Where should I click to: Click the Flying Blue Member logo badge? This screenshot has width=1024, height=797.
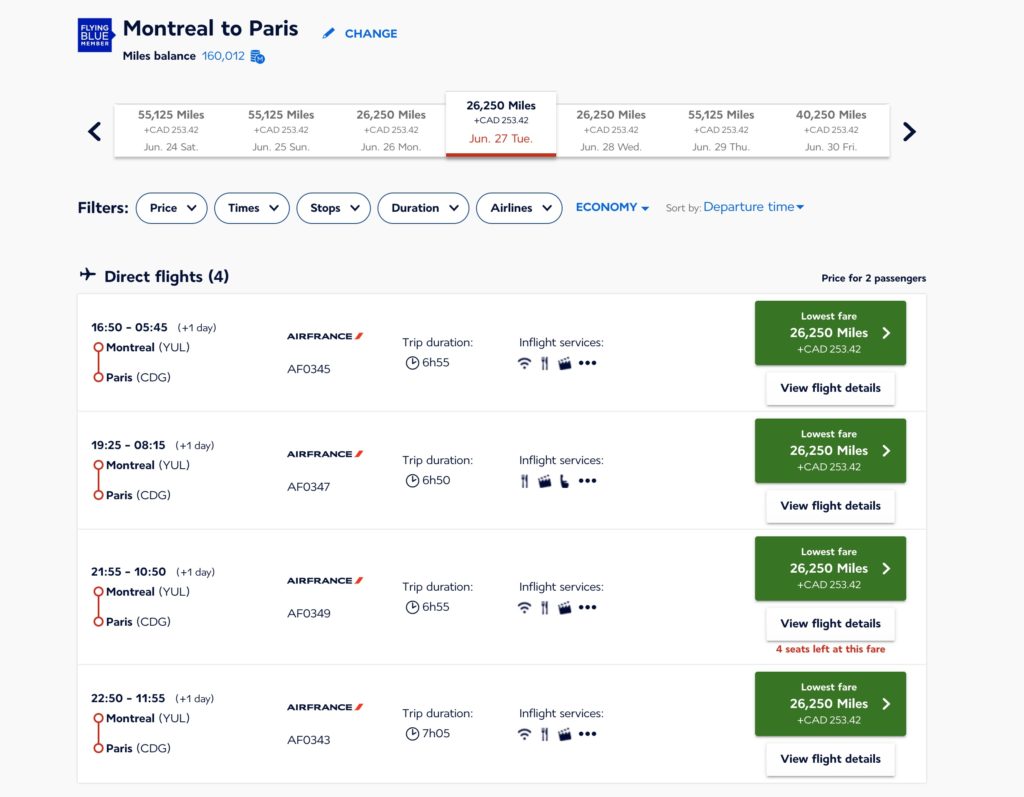pos(94,35)
